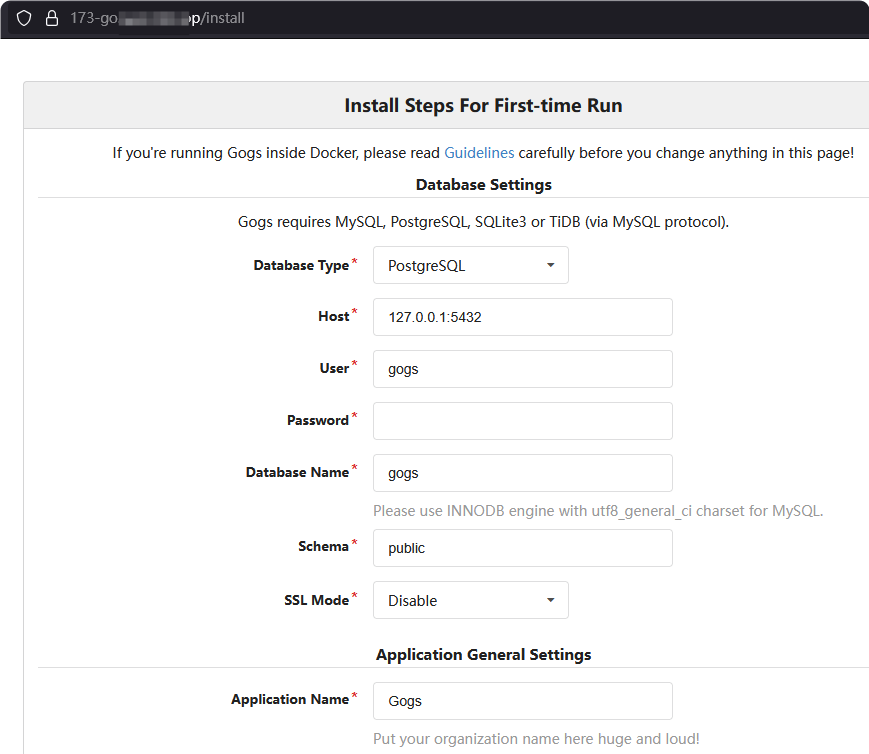The height and width of the screenshot is (754, 869).
Task: Click the SSL Mode field label
Action: (316, 600)
